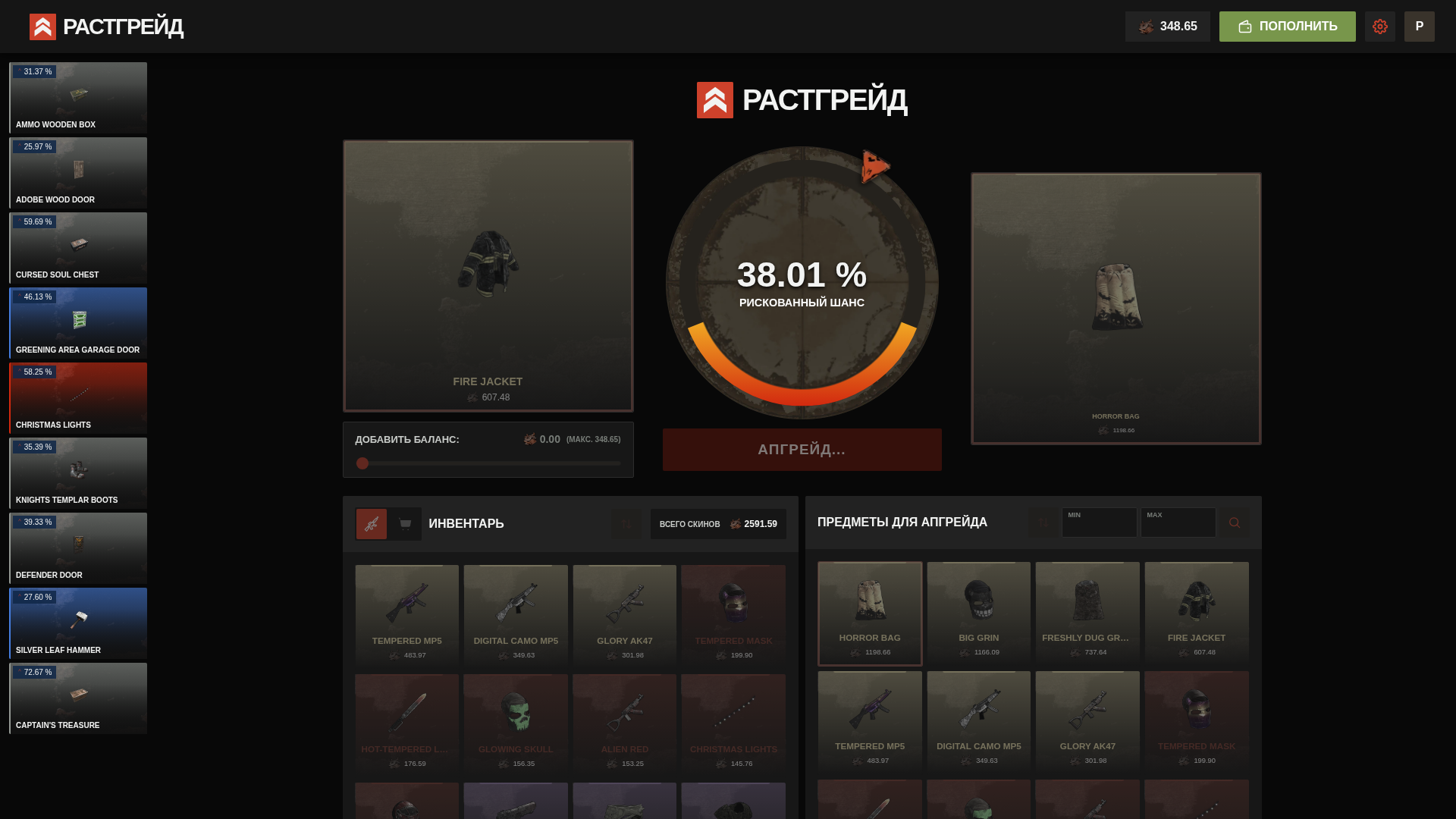Click the Horror Bag target card on right

point(1116,309)
